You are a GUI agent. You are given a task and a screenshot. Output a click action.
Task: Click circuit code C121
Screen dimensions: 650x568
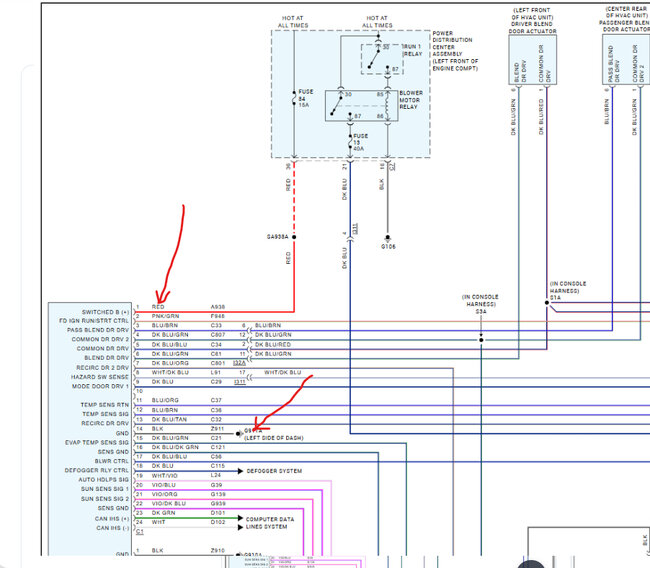pyautogui.click(x=218, y=447)
